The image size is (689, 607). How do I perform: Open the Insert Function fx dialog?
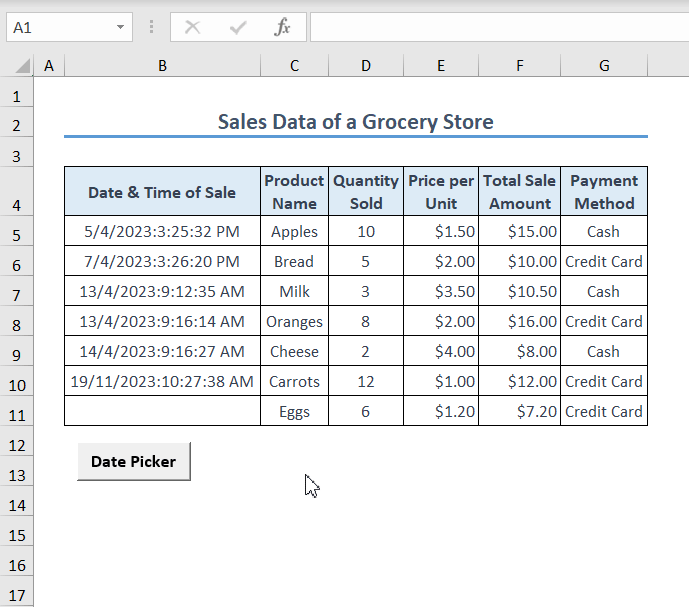(x=283, y=28)
